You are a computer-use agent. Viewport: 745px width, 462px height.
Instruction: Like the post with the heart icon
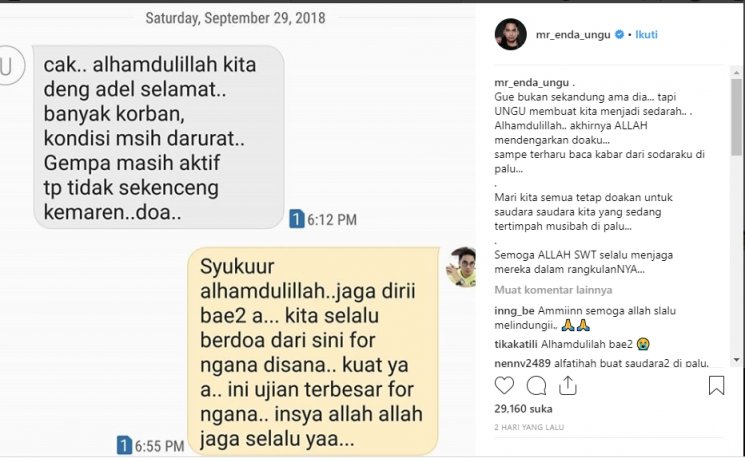click(x=504, y=385)
